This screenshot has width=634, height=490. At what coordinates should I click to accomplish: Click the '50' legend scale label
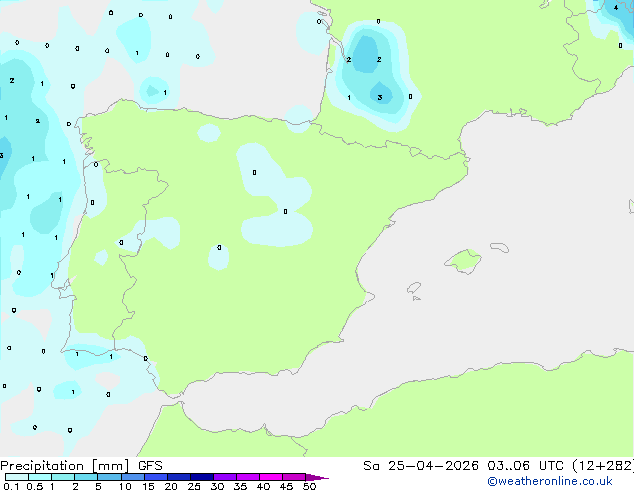(x=309, y=486)
